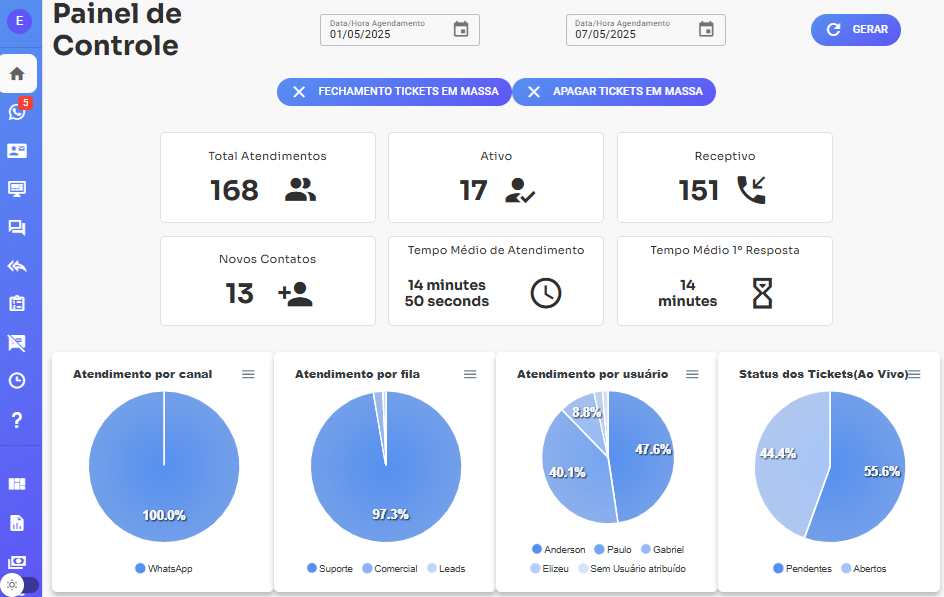
Task: Click the GERAR button
Action: [855, 30]
